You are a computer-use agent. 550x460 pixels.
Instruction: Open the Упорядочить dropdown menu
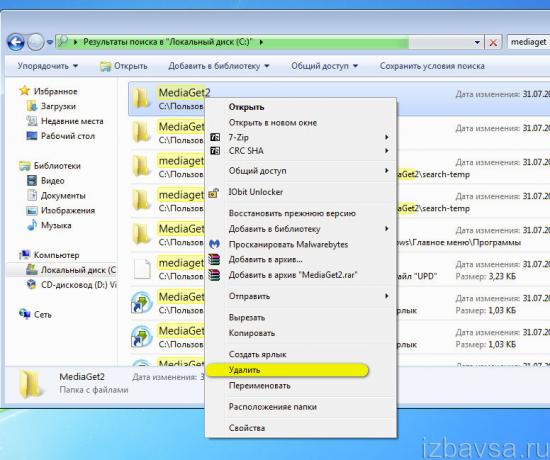48,66
